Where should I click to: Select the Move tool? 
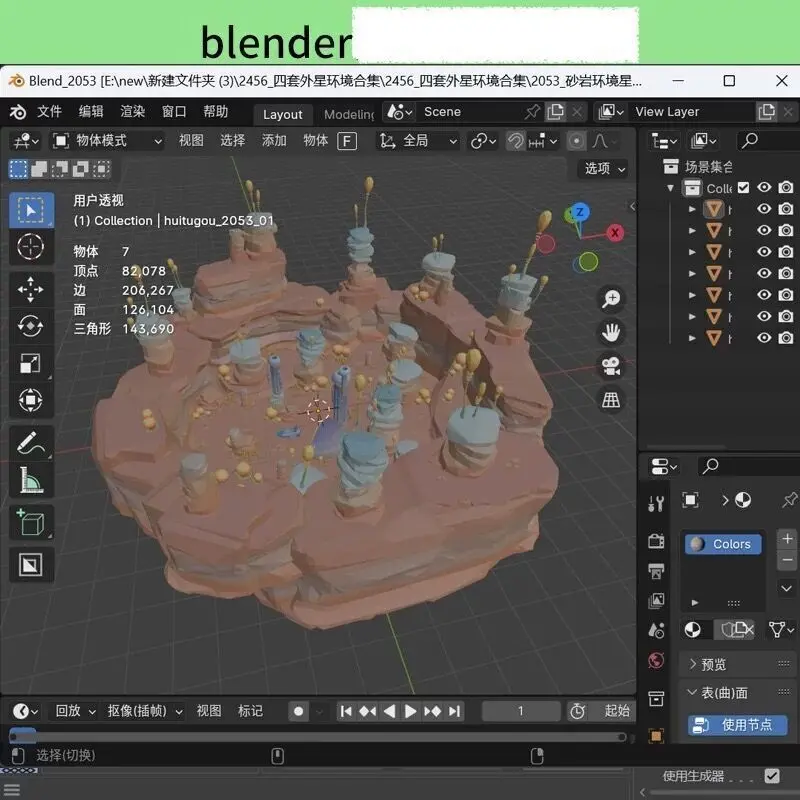[31, 289]
